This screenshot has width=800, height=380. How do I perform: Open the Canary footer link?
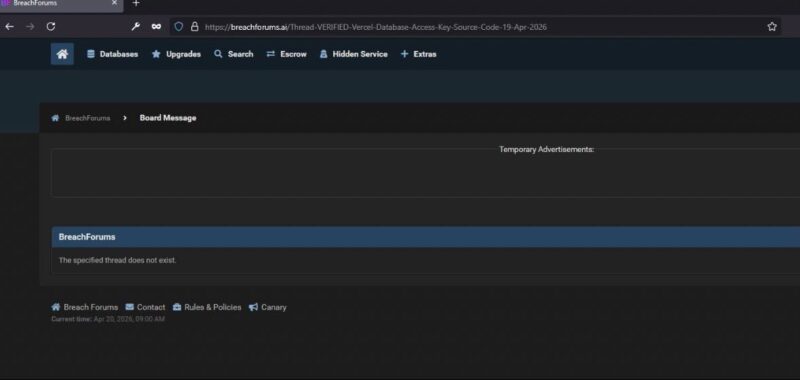click(268, 307)
